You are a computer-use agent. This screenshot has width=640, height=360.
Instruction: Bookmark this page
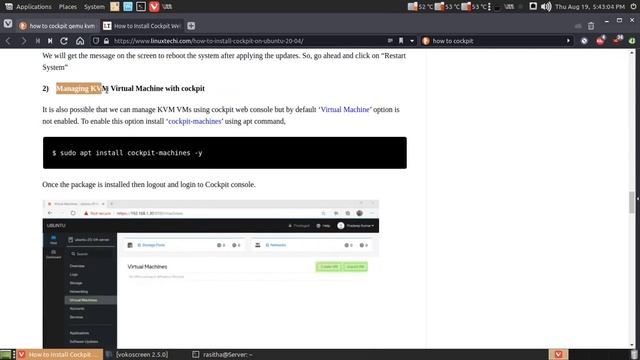click(x=401, y=41)
